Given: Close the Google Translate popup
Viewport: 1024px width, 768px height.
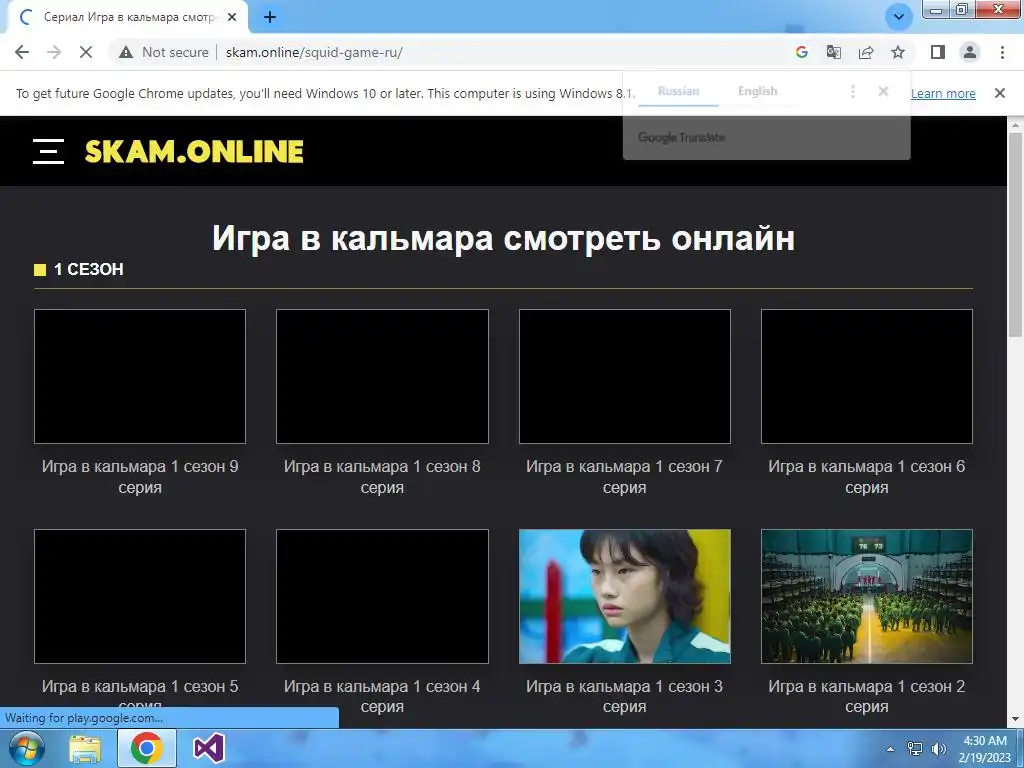Looking at the screenshot, I should [x=884, y=91].
